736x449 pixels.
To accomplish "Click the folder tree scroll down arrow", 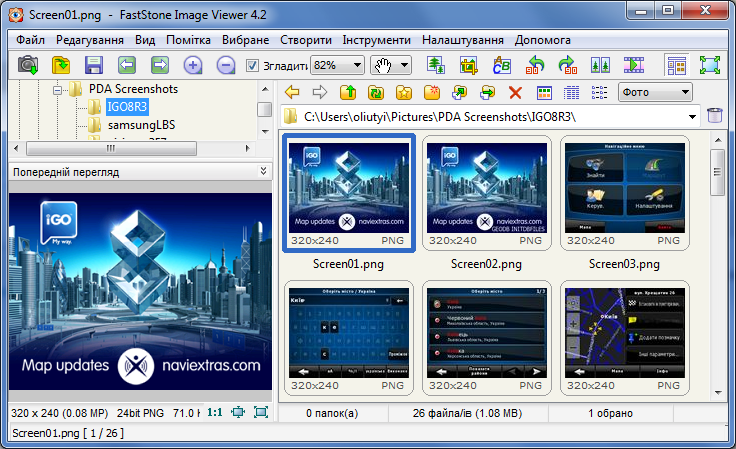I will 265,132.
